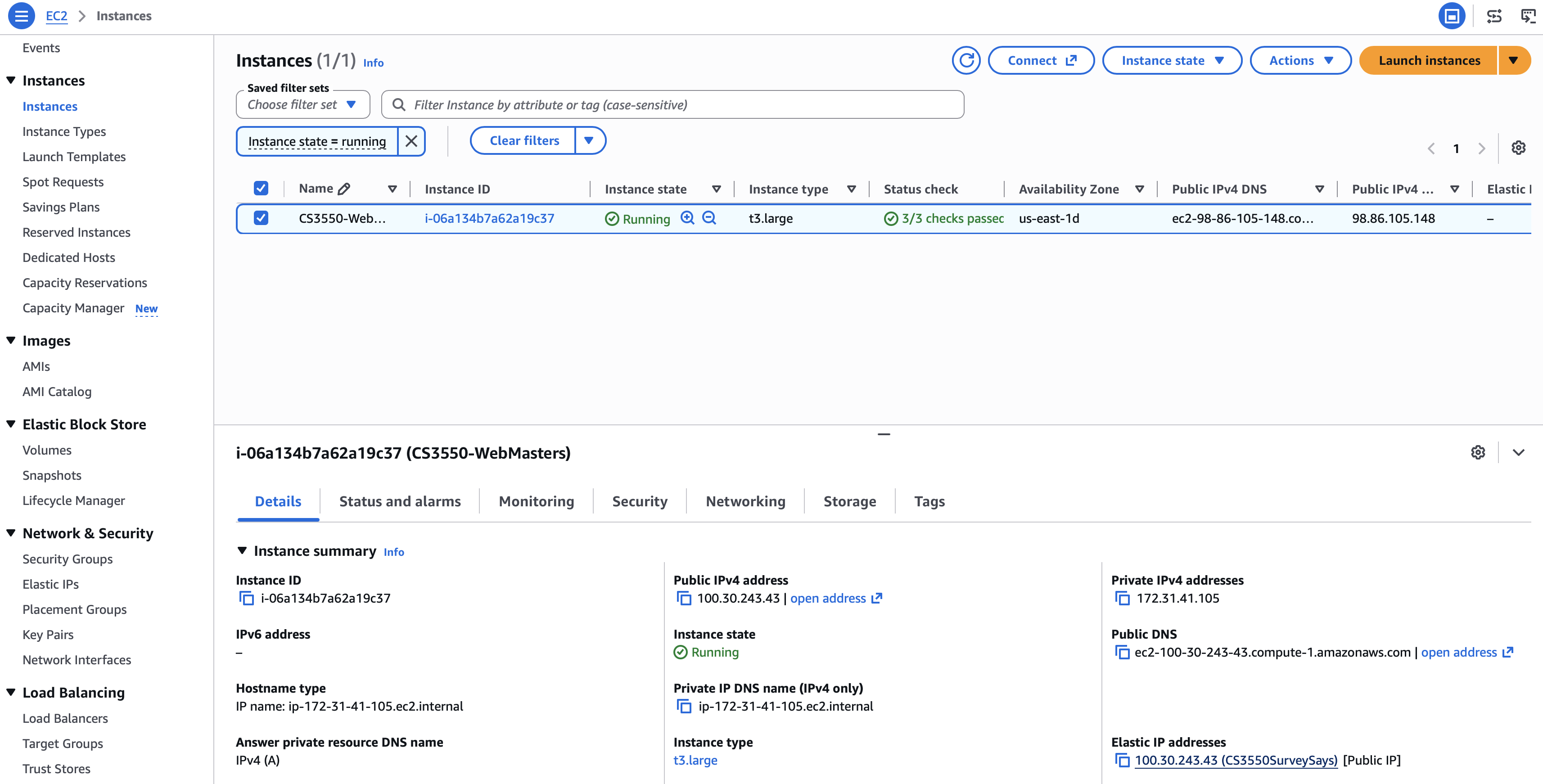1543x784 pixels.
Task: Uncheck the CS3550-Web instance row checkbox
Action: [x=261, y=218]
